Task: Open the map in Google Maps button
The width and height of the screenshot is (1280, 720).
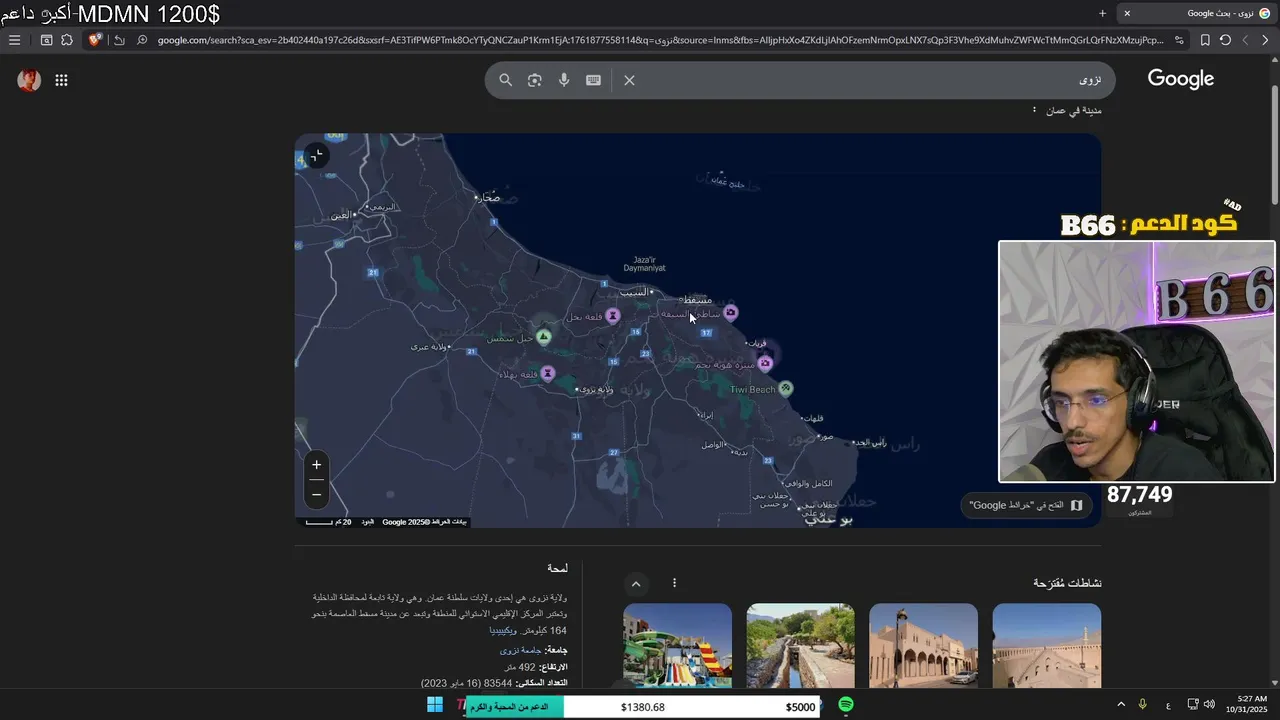Action: point(1027,505)
